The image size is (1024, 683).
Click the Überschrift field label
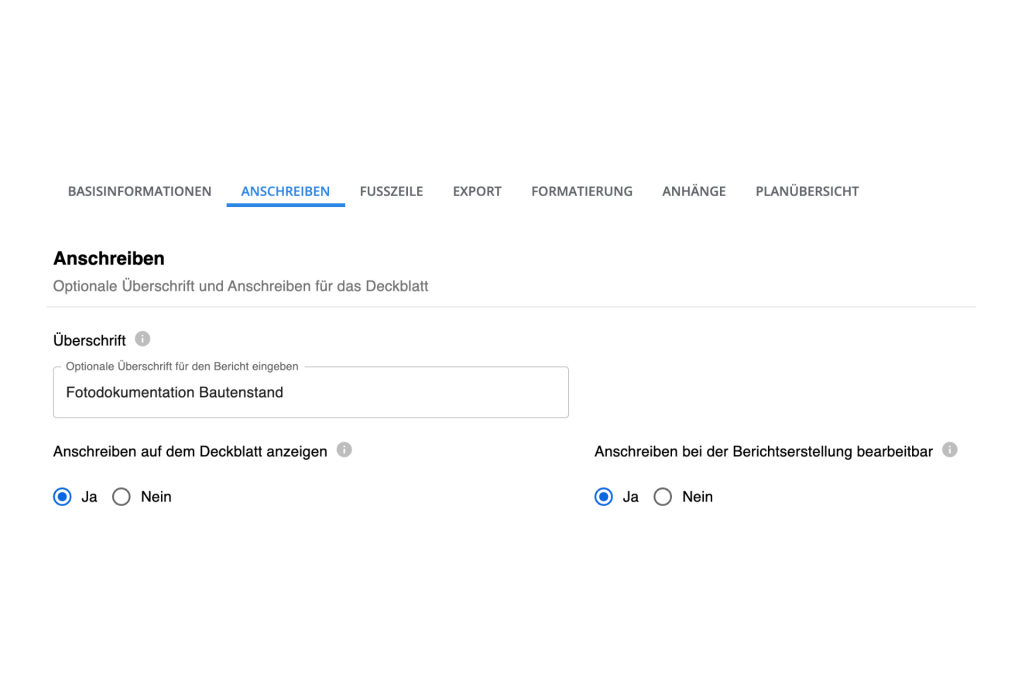90,339
